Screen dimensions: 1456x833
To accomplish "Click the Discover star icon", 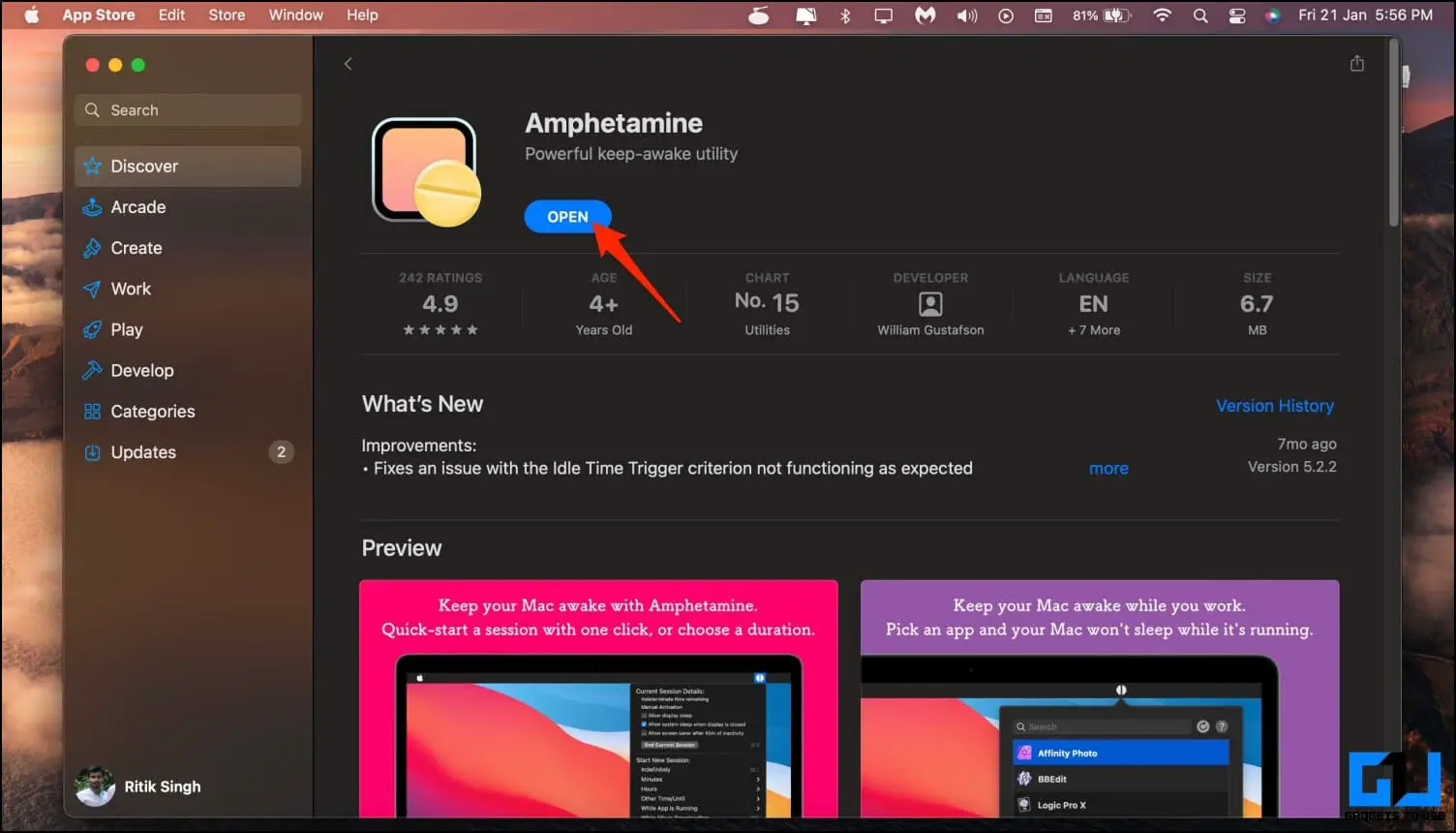I will (92, 167).
